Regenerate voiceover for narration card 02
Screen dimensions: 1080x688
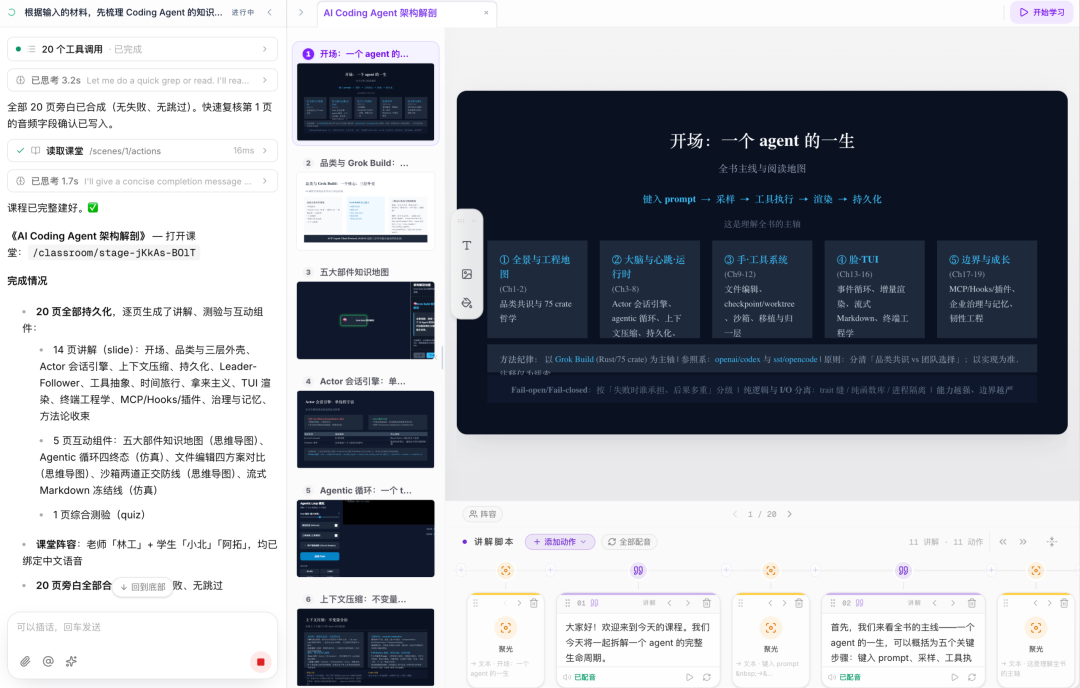[972, 677]
